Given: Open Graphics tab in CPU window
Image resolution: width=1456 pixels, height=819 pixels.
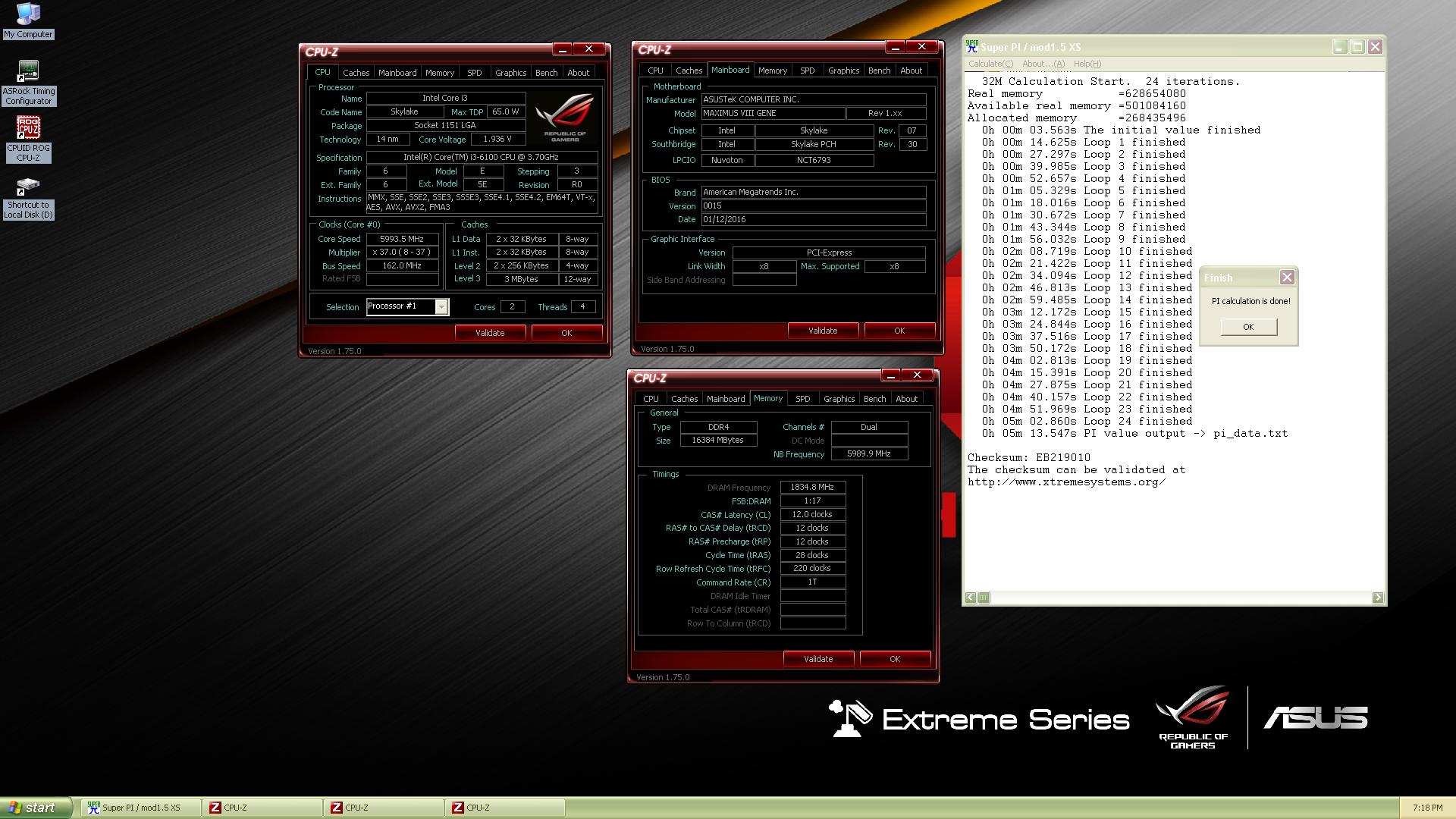Looking at the screenshot, I should [x=510, y=73].
